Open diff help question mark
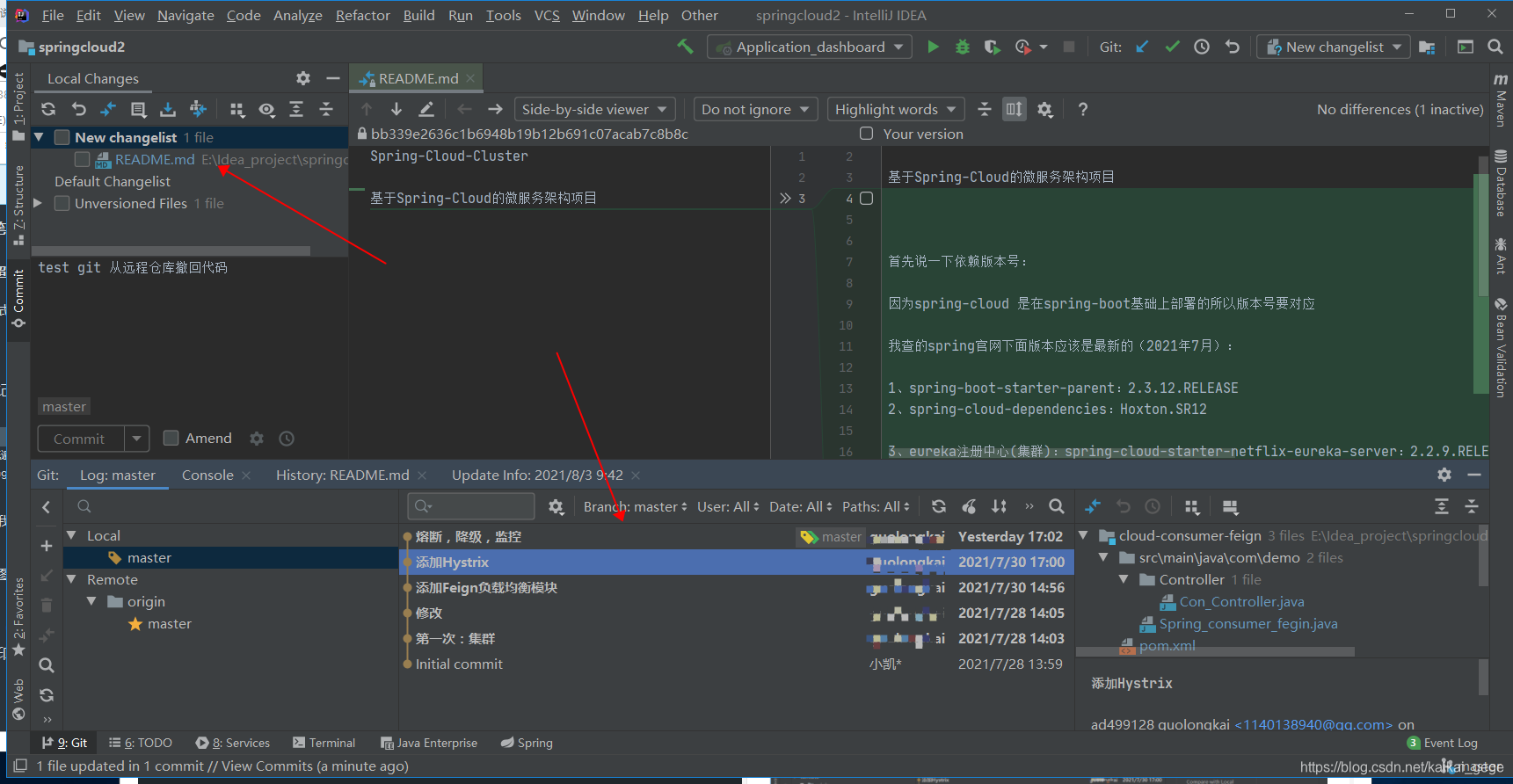 pyautogui.click(x=1083, y=109)
